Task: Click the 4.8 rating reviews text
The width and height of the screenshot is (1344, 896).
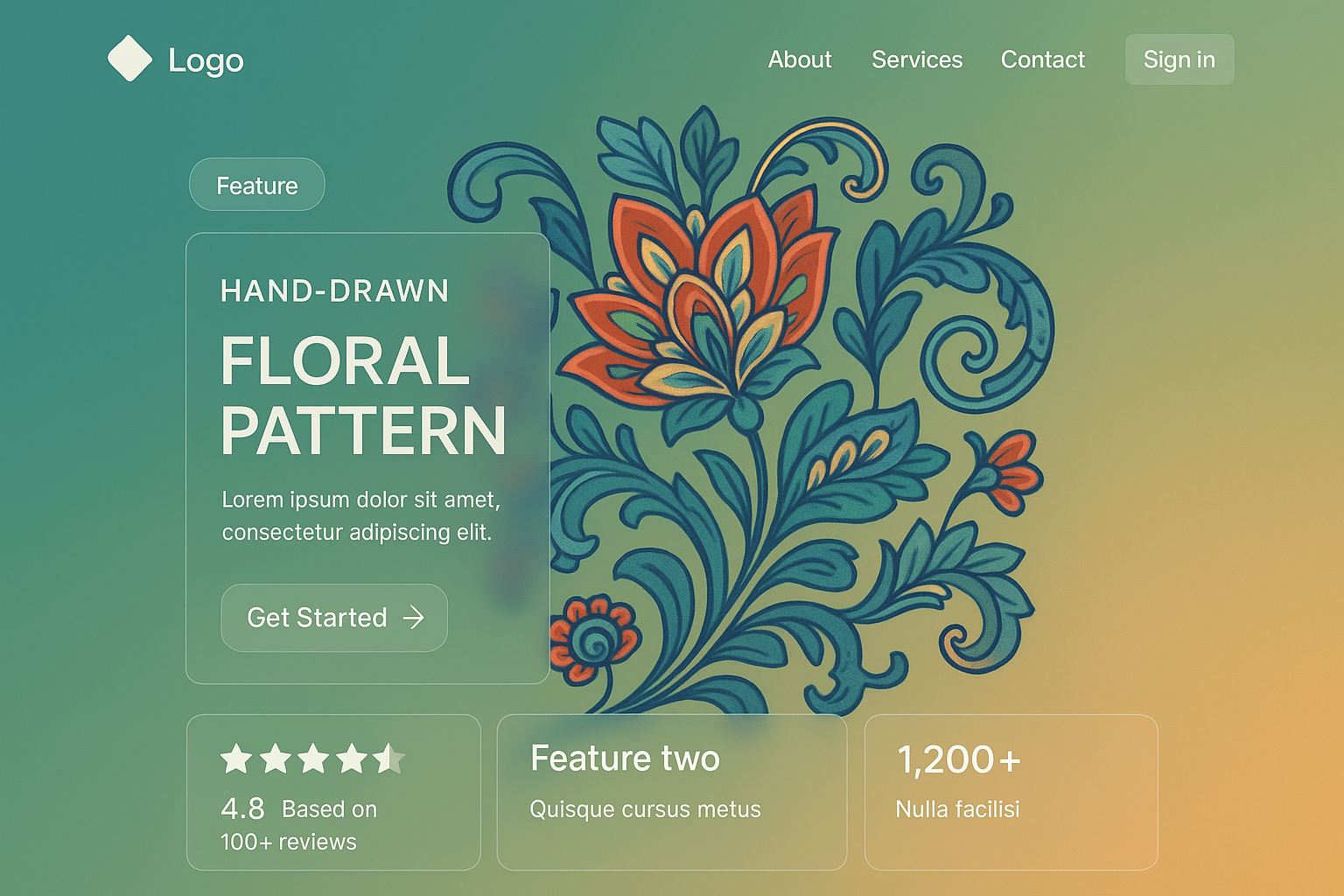Action: pyautogui.click(x=298, y=824)
